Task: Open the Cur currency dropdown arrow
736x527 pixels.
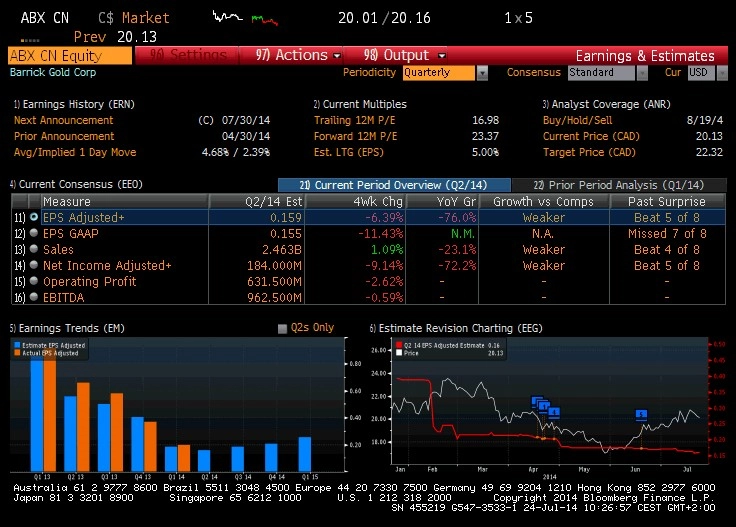Action: tap(722, 73)
